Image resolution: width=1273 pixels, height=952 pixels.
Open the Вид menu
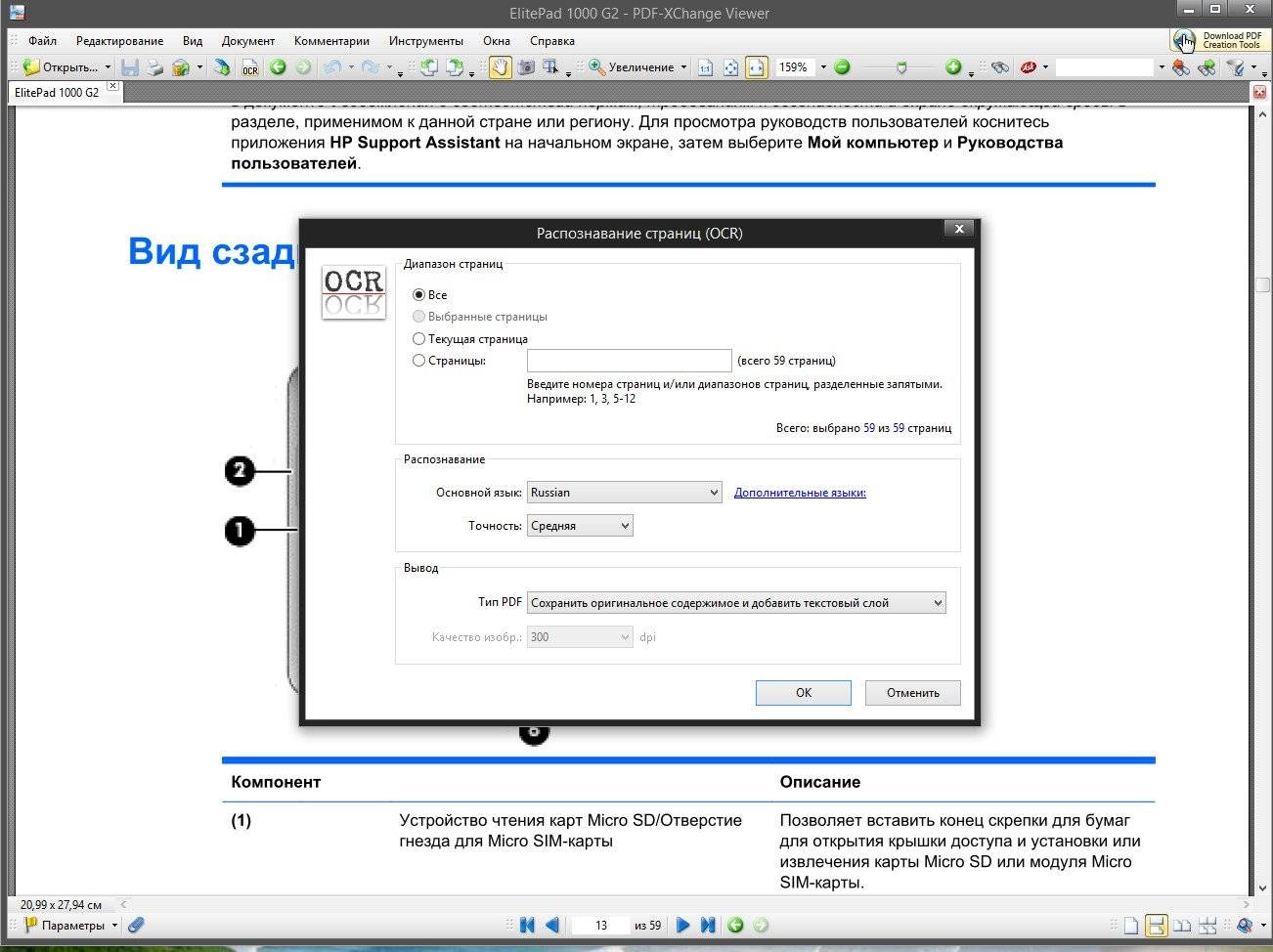pyautogui.click(x=193, y=41)
